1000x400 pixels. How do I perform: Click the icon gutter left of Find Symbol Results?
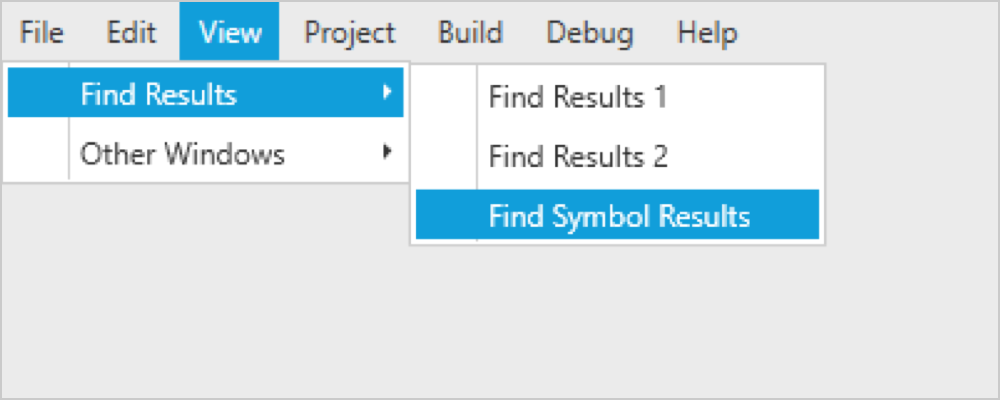[x=447, y=216]
